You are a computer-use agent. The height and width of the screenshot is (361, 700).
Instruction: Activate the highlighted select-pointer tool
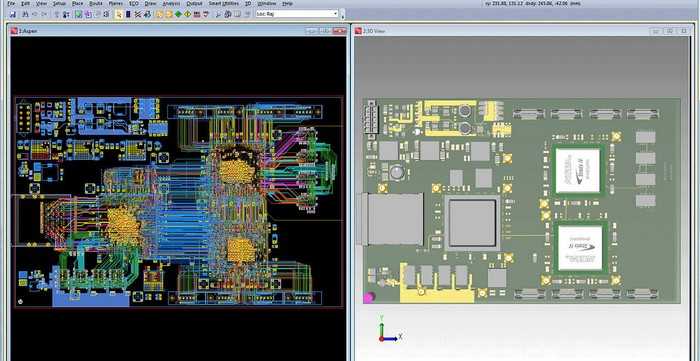click(119, 14)
